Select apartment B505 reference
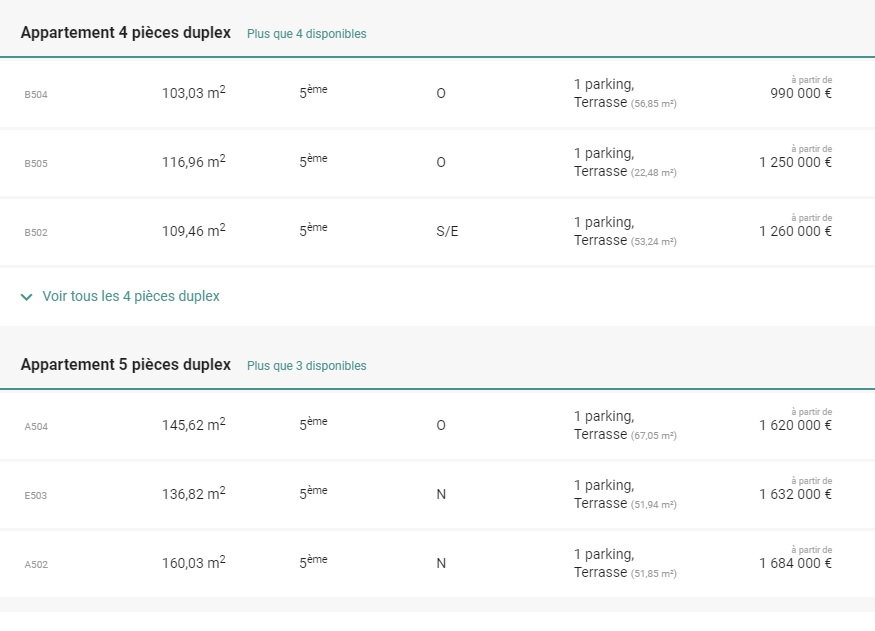Image resolution: width=875 pixels, height=631 pixels. pyautogui.click(x=36, y=163)
